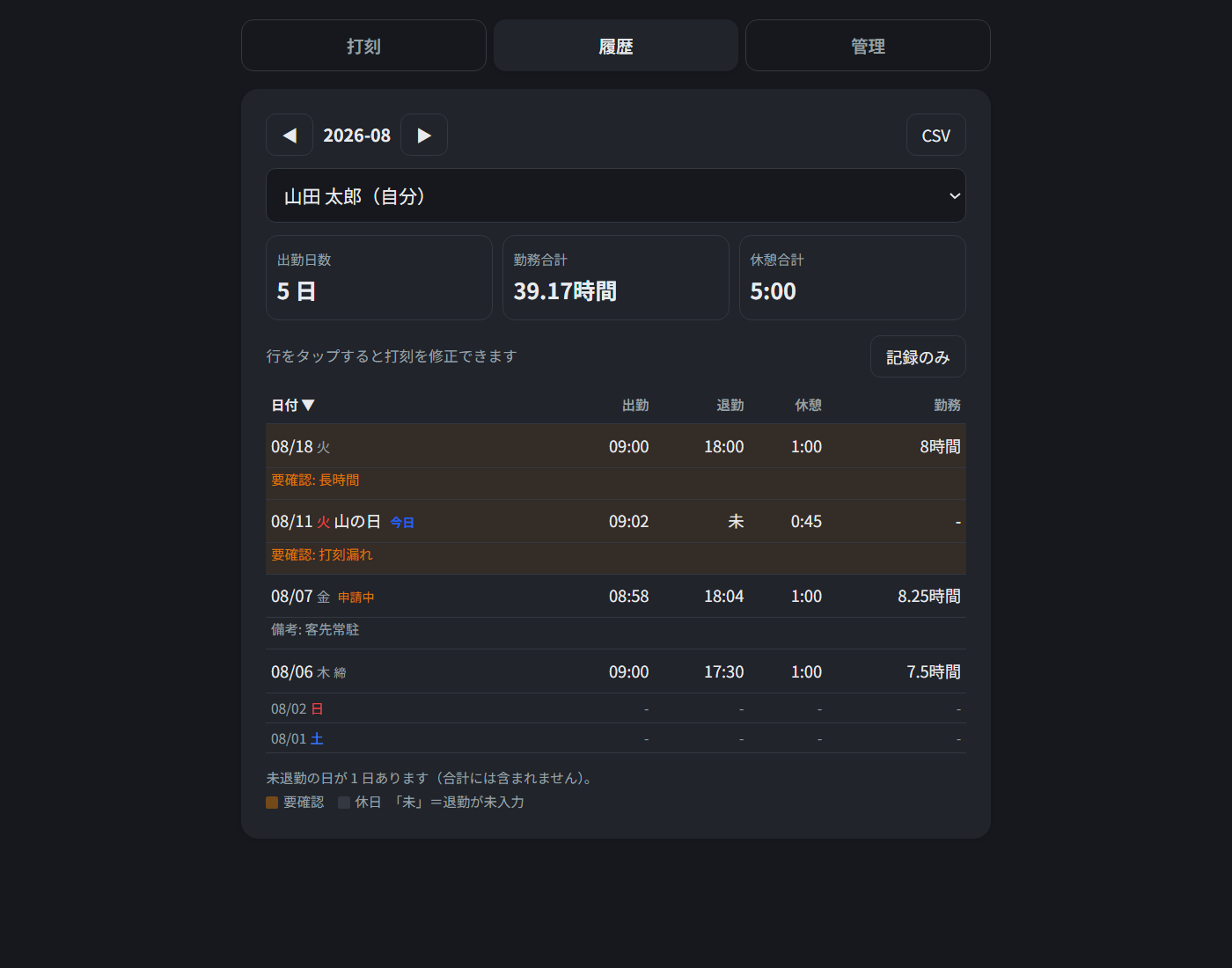The height and width of the screenshot is (968, 1232).
Task: Click the 備考: 客先常駐 note
Action: coord(315,629)
